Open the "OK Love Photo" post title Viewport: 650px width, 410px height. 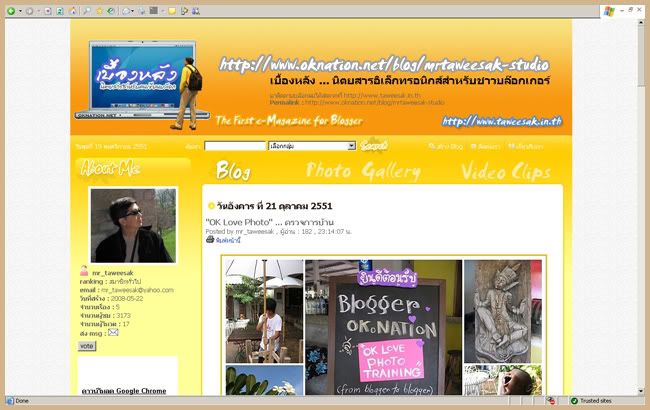[x=269, y=222]
